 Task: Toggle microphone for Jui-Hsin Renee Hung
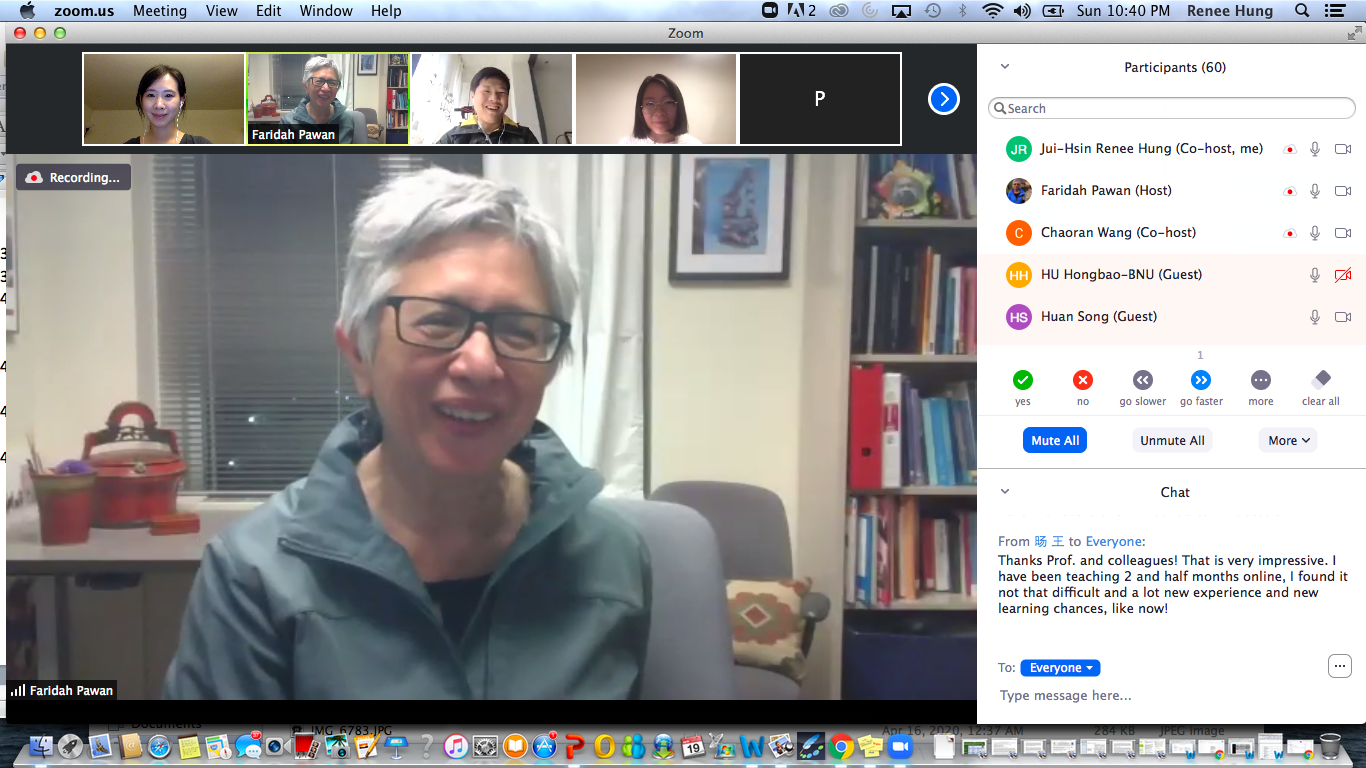1315,149
